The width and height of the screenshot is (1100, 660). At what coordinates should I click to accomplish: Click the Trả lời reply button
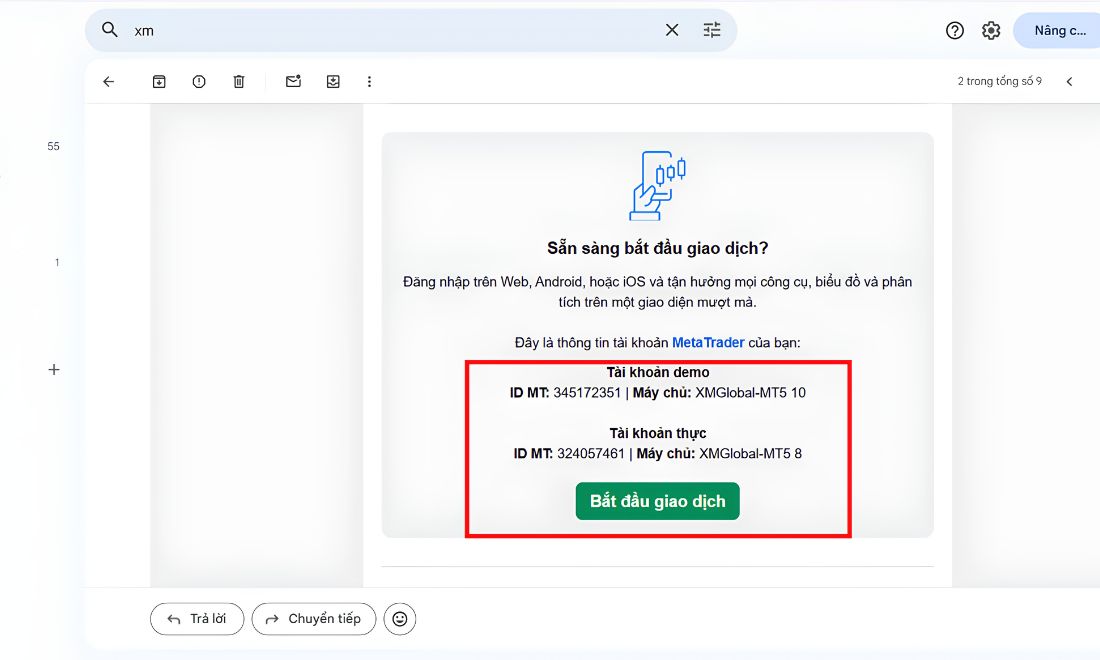(x=197, y=619)
